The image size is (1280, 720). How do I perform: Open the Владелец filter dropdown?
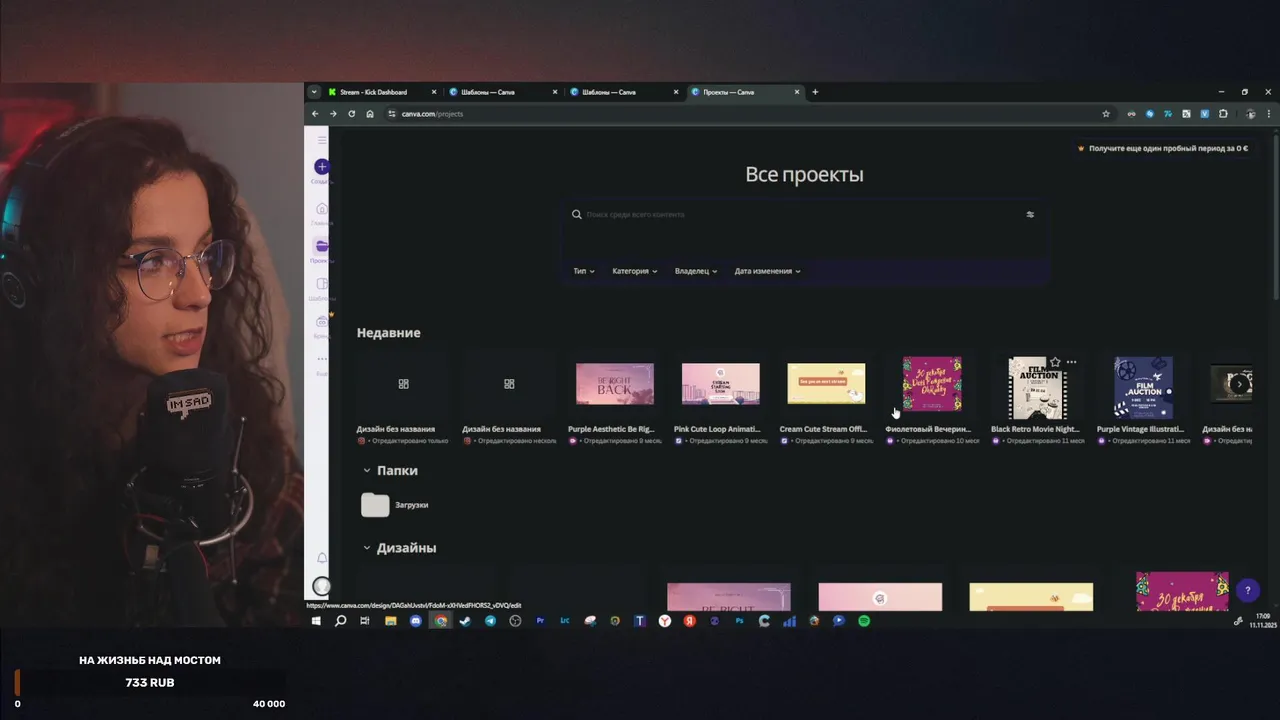[x=696, y=271]
